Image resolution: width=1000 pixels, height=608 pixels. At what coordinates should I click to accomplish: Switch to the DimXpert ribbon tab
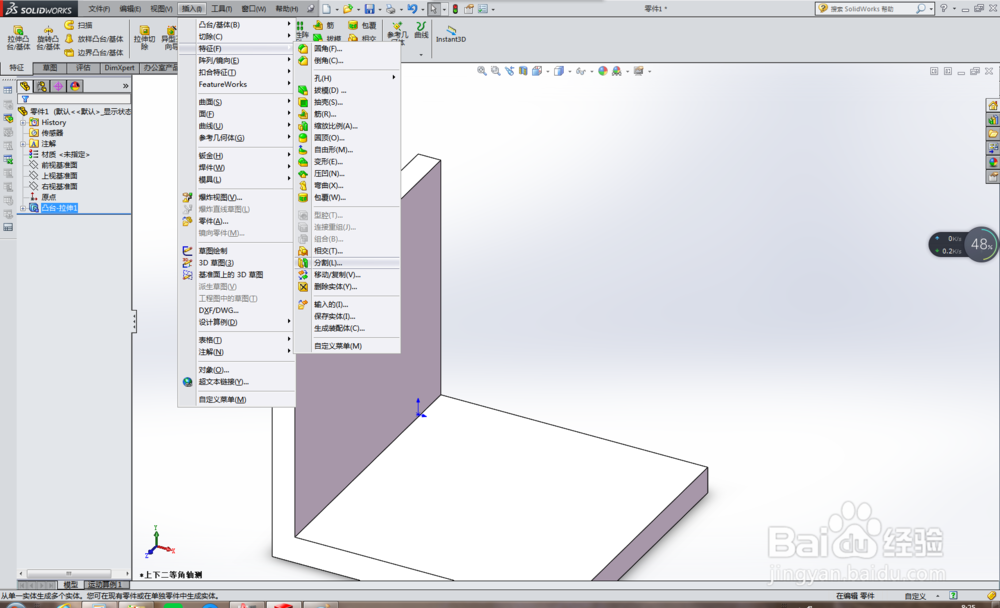[x=119, y=68]
